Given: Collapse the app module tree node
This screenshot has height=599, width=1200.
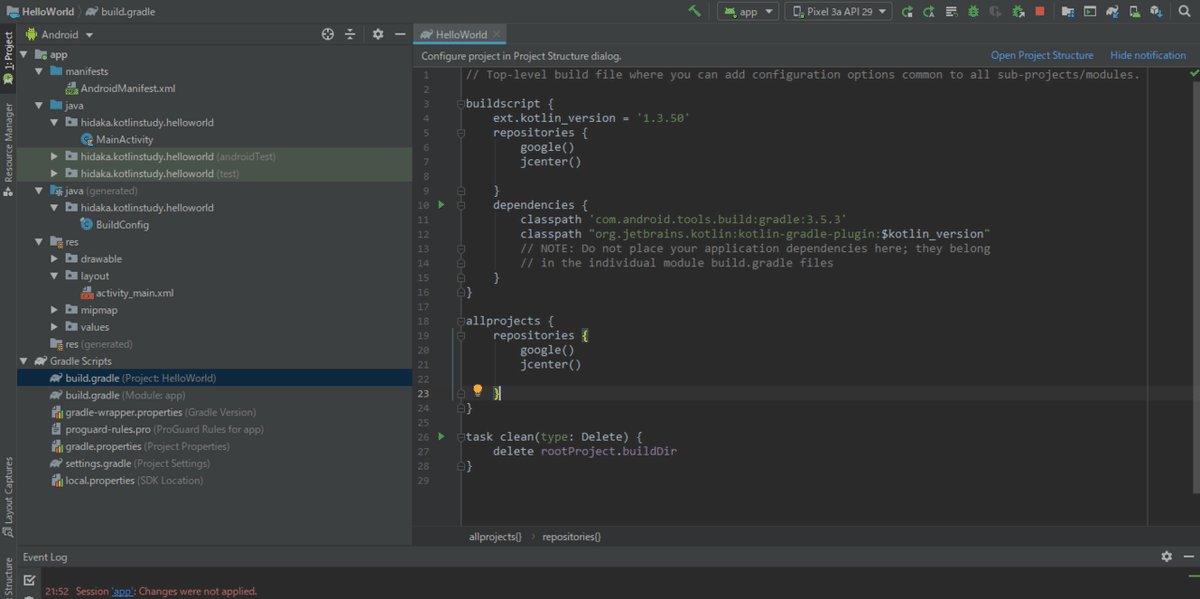Looking at the screenshot, I should [x=25, y=55].
